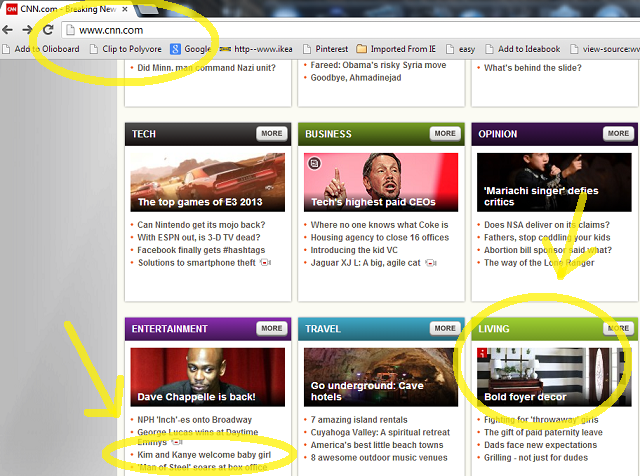Read 'Did Minn. man command Nazi unit?'
This screenshot has width=640, height=476.
(207, 68)
